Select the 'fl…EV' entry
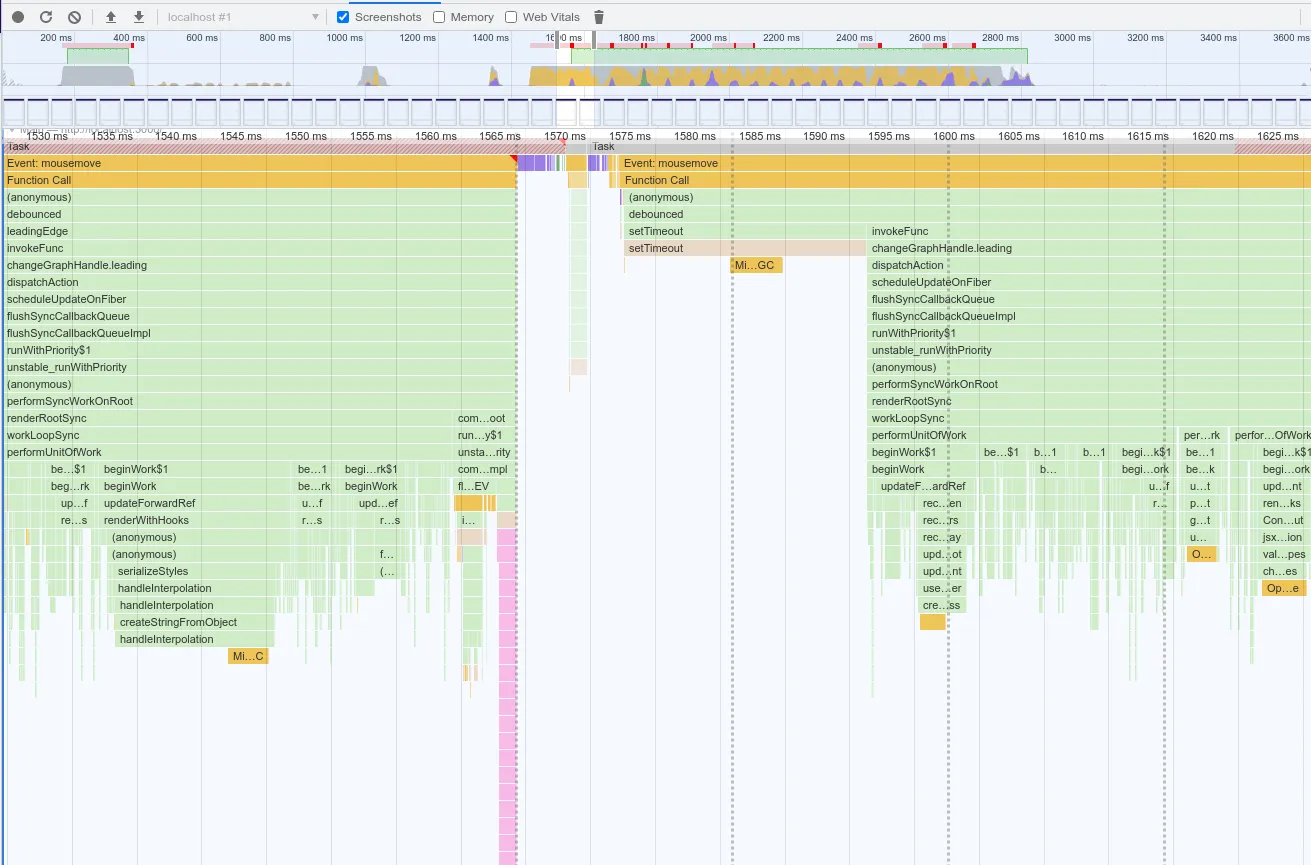The width and height of the screenshot is (1311, 865). 478,486
